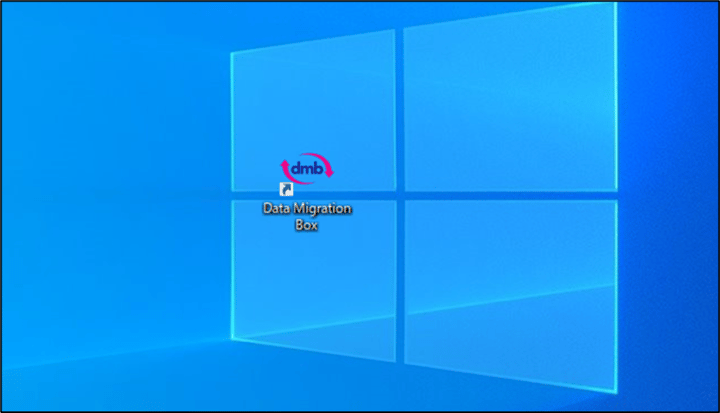Image resolution: width=720 pixels, height=413 pixels.
Task: Click the 'Data Migration' text under the icon
Action: click(307, 209)
